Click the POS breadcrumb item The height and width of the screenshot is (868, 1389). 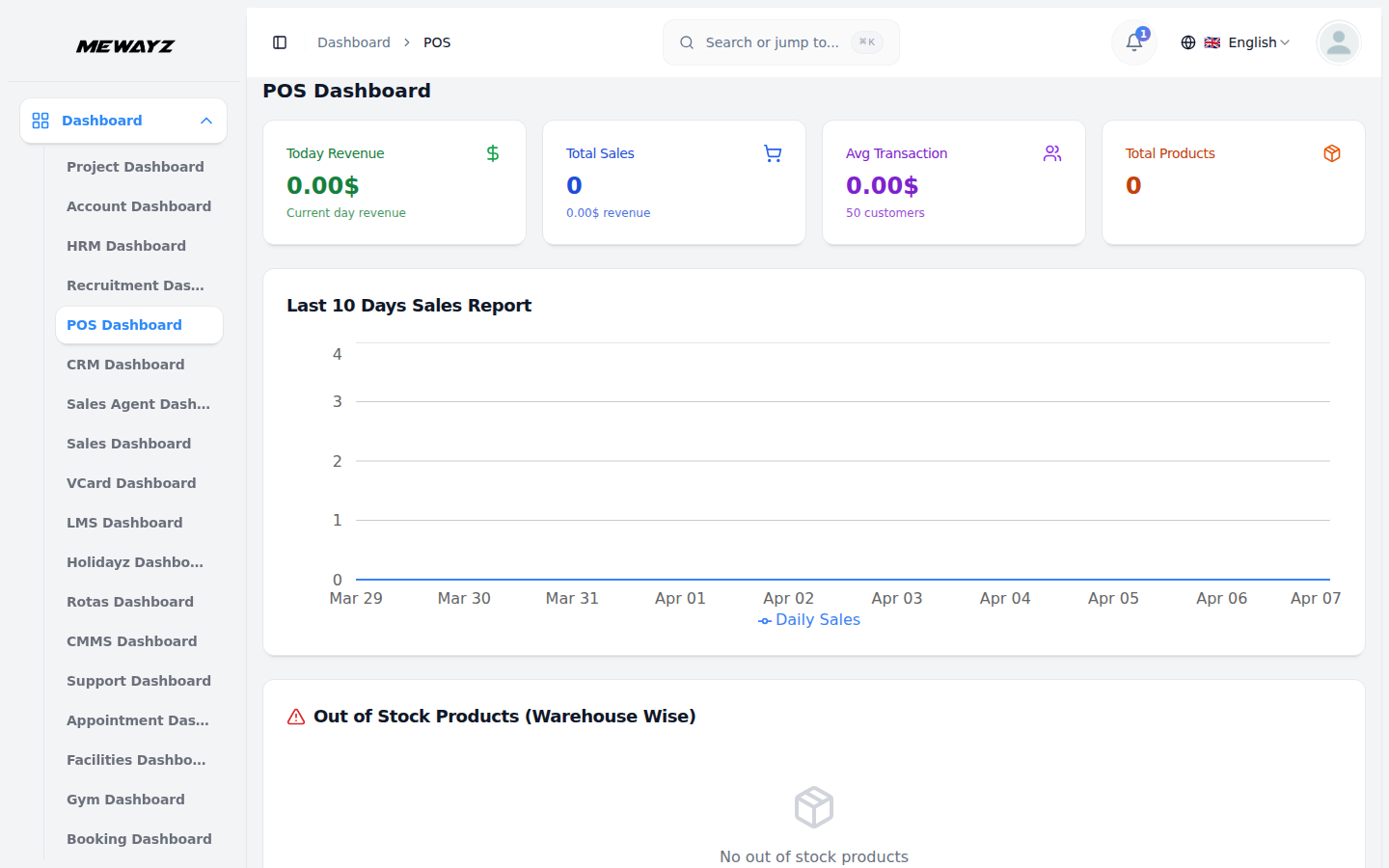pyautogui.click(x=437, y=42)
